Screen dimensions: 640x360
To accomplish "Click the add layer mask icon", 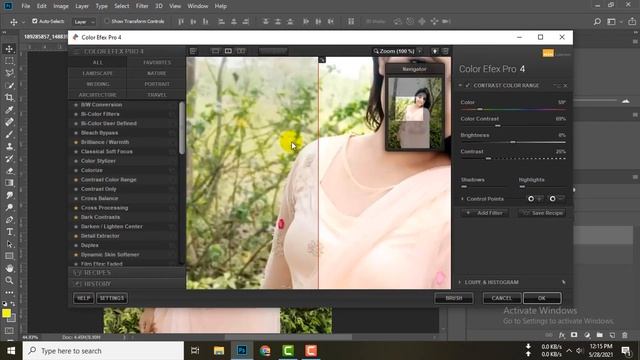I will point(574,335).
